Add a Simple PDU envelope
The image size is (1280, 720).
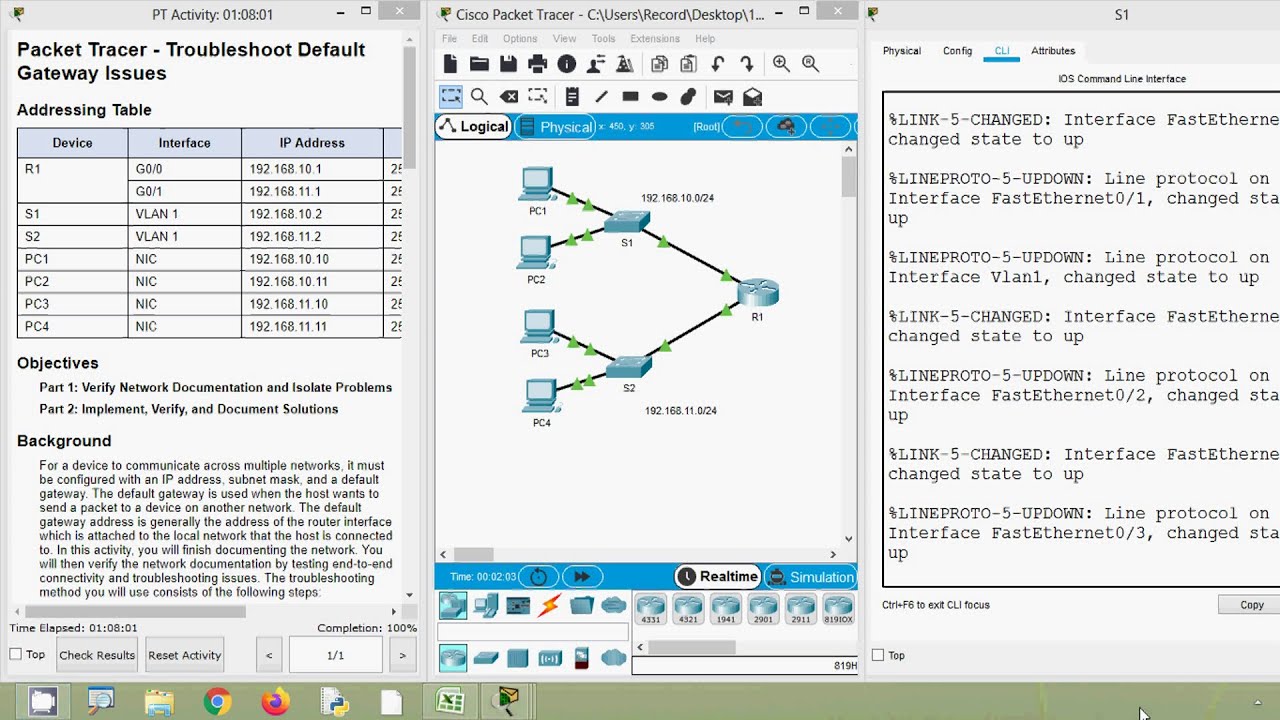(723, 96)
